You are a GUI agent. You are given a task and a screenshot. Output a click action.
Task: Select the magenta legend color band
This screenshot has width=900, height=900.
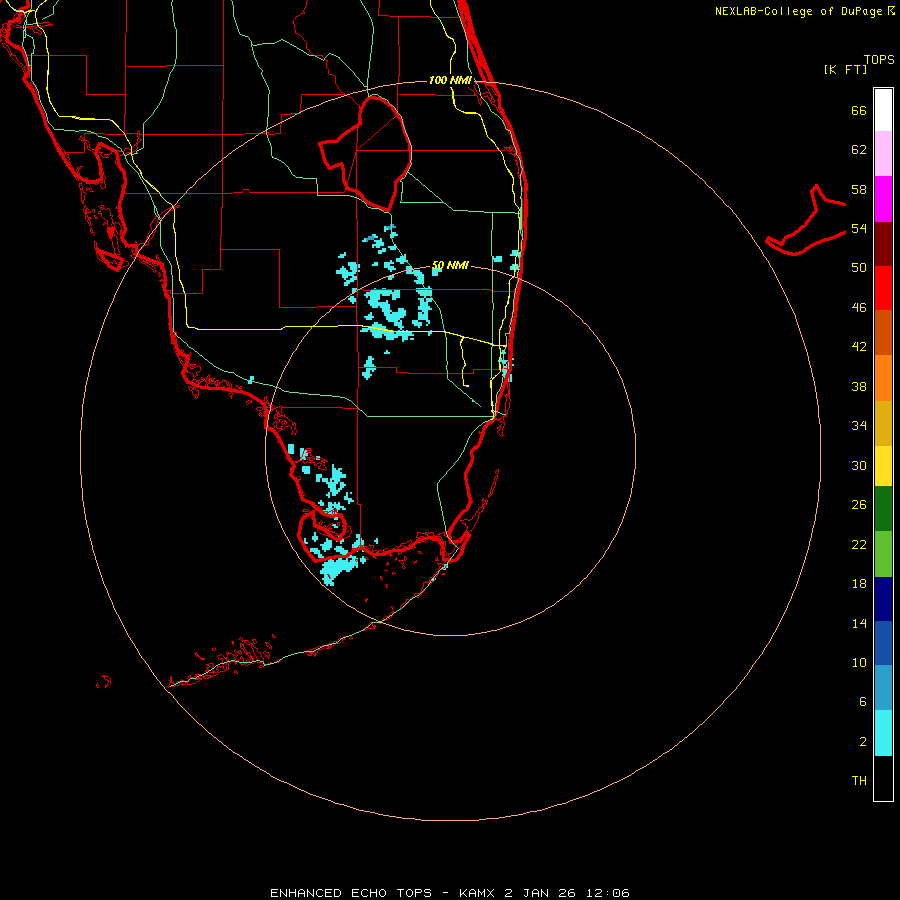[x=883, y=199]
